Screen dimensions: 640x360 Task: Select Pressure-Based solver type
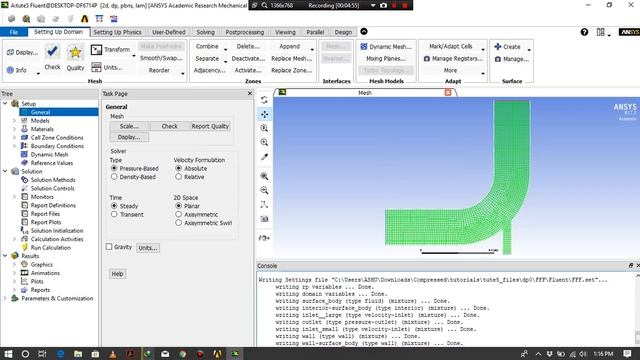114,168
